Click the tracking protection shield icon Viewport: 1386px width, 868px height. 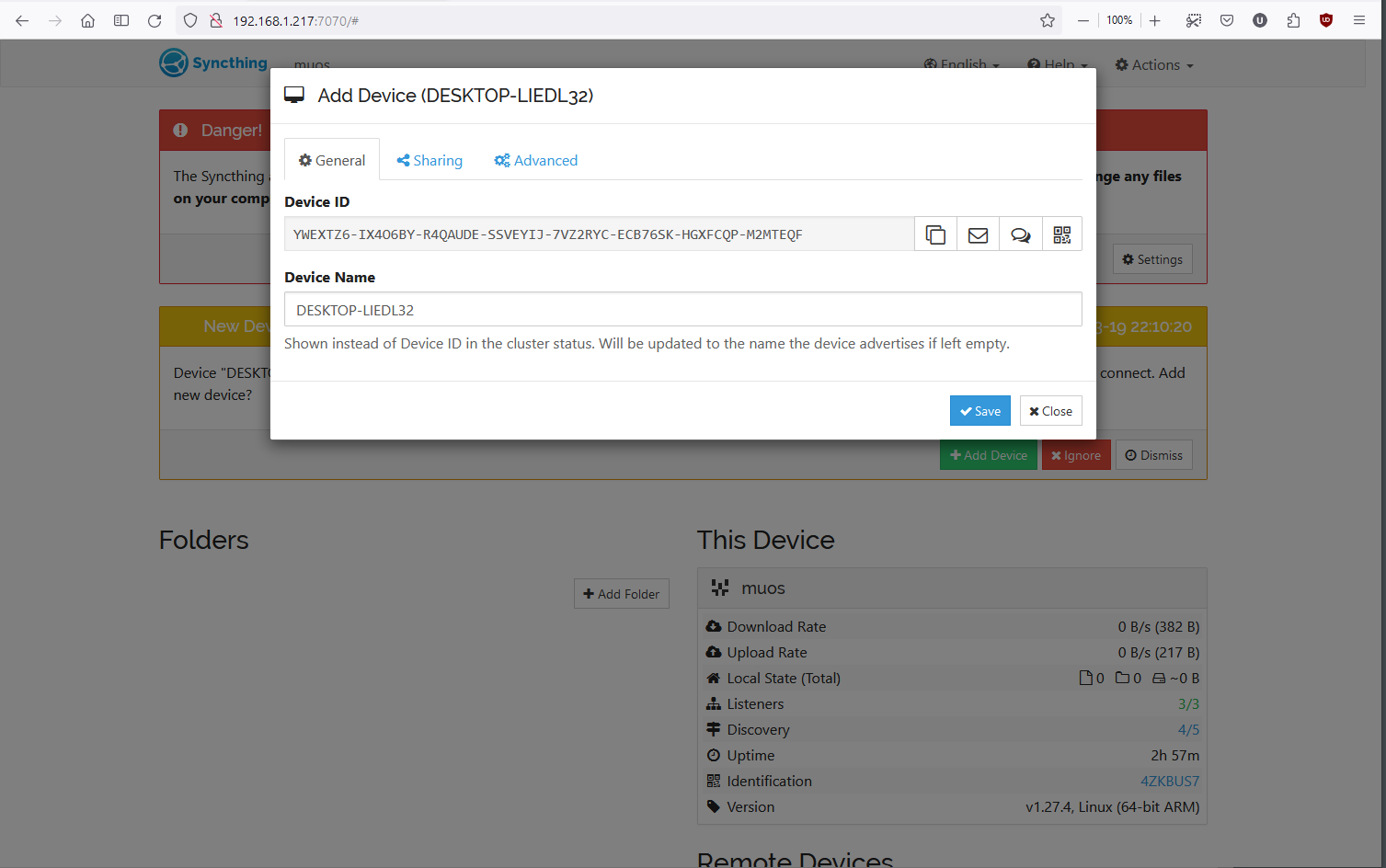click(190, 20)
